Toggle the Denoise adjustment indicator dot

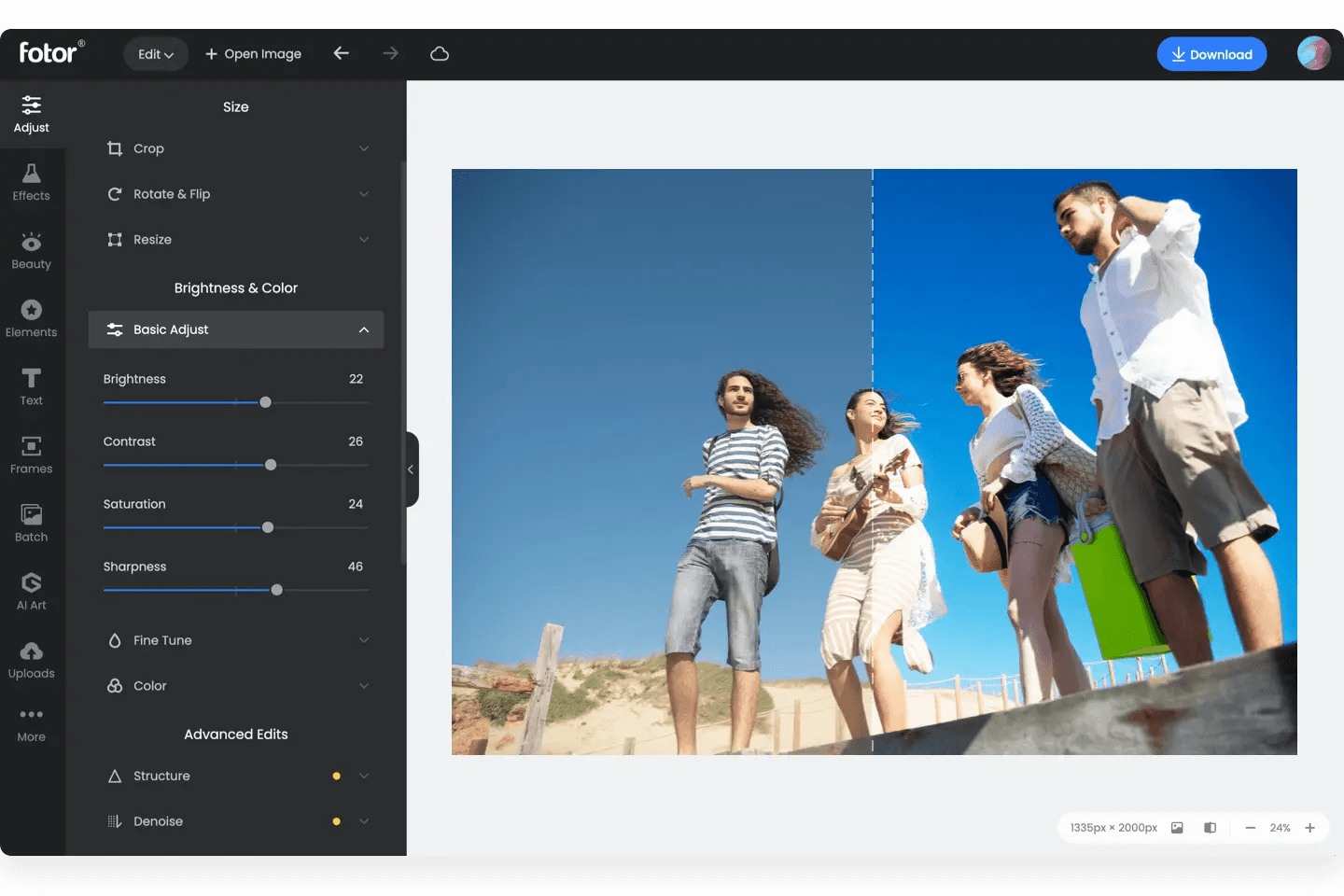tap(336, 821)
